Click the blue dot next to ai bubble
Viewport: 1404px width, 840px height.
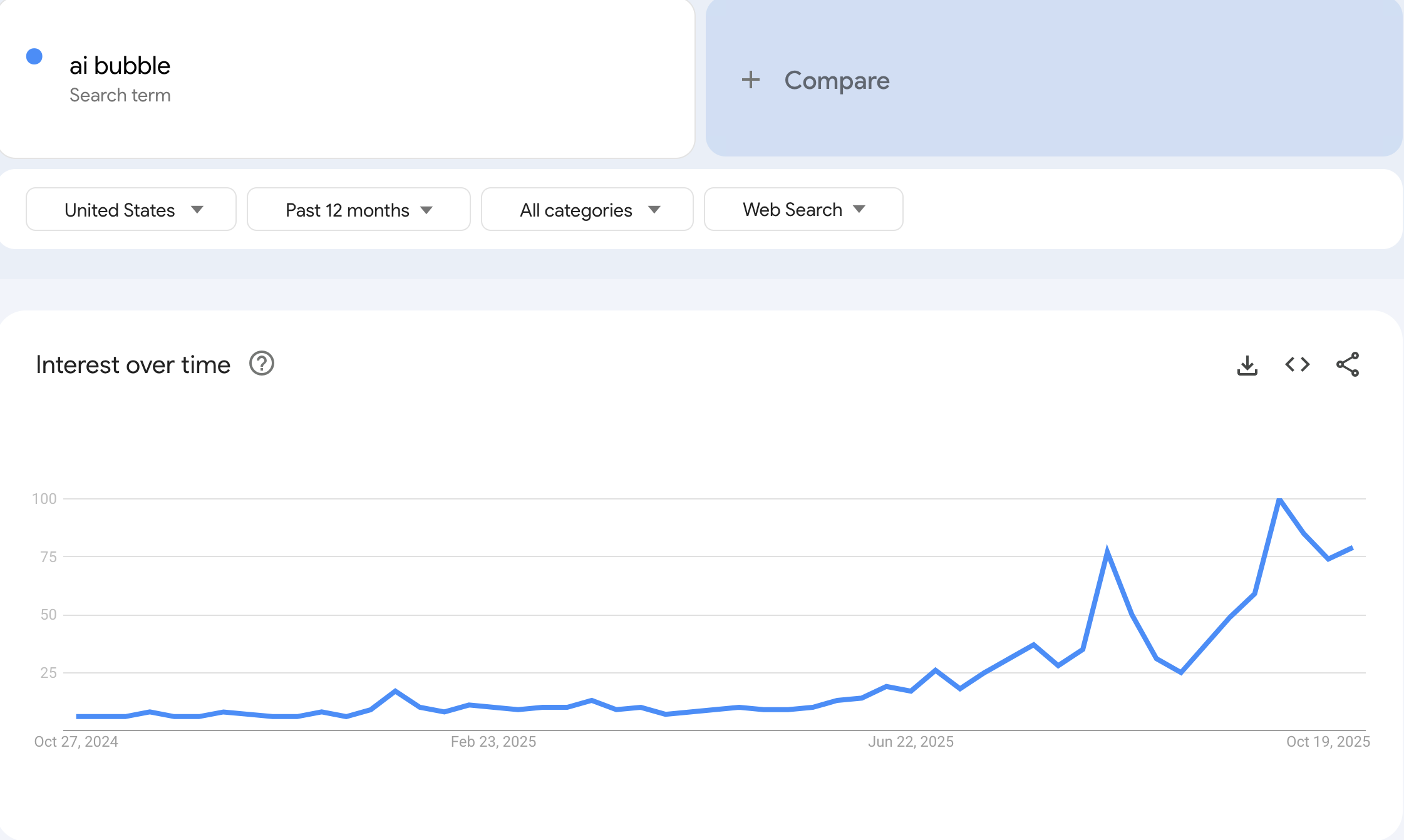34,57
